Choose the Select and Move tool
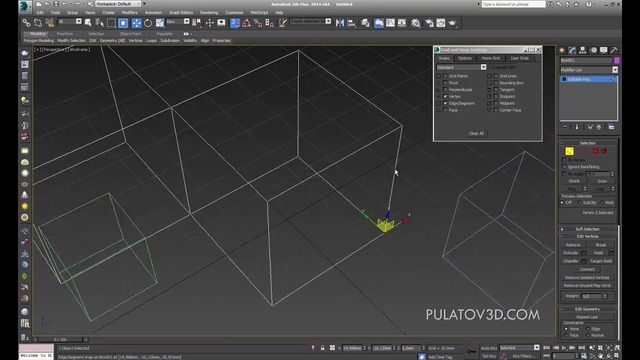This screenshot has height=360, width=640. (x=136, y=23)
